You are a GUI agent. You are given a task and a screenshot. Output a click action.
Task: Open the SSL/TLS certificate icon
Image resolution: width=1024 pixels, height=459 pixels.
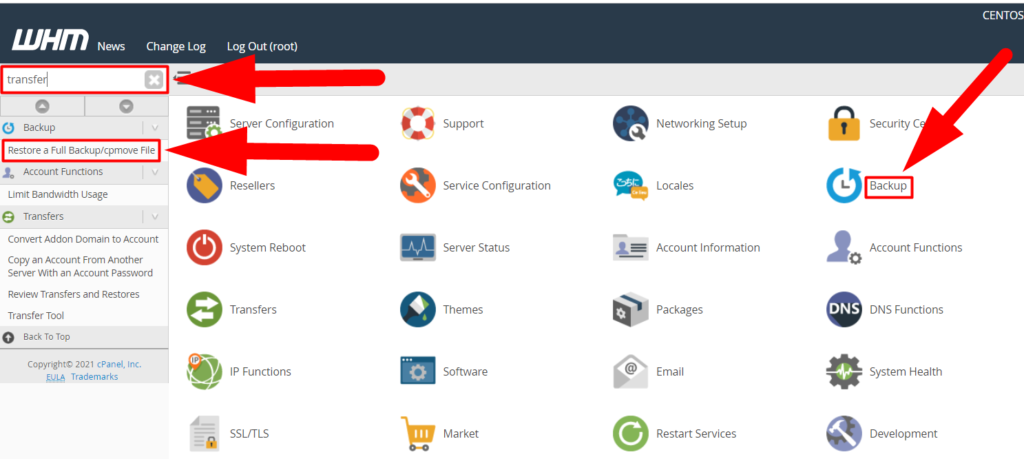click(204, 434)
